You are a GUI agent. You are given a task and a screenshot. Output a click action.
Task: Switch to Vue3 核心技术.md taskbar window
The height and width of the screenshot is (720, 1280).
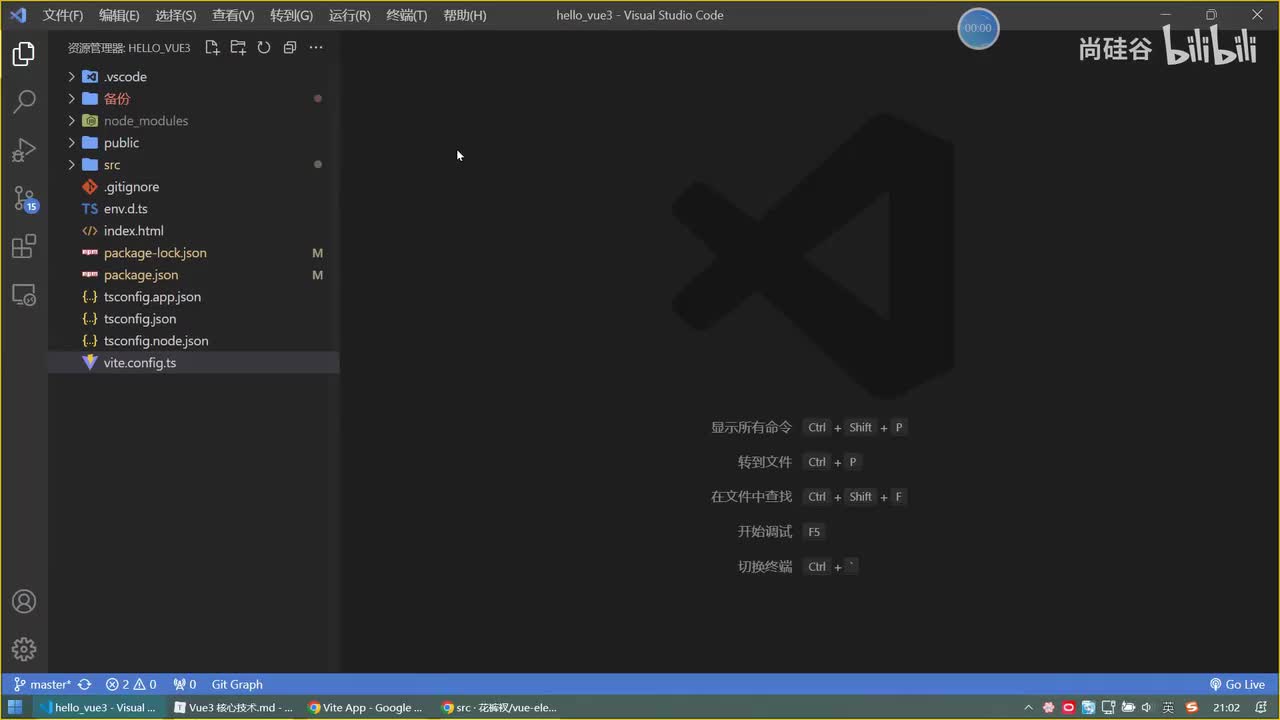pyautogui.click(x=233, y=708)
